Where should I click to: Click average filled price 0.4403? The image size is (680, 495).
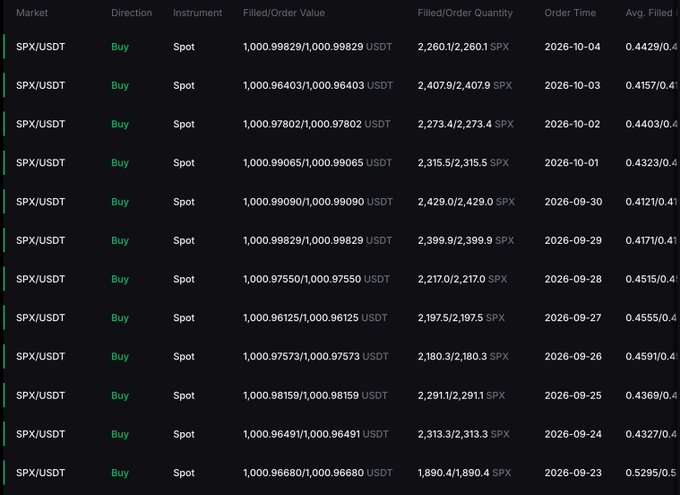click(x=651, y=124)
